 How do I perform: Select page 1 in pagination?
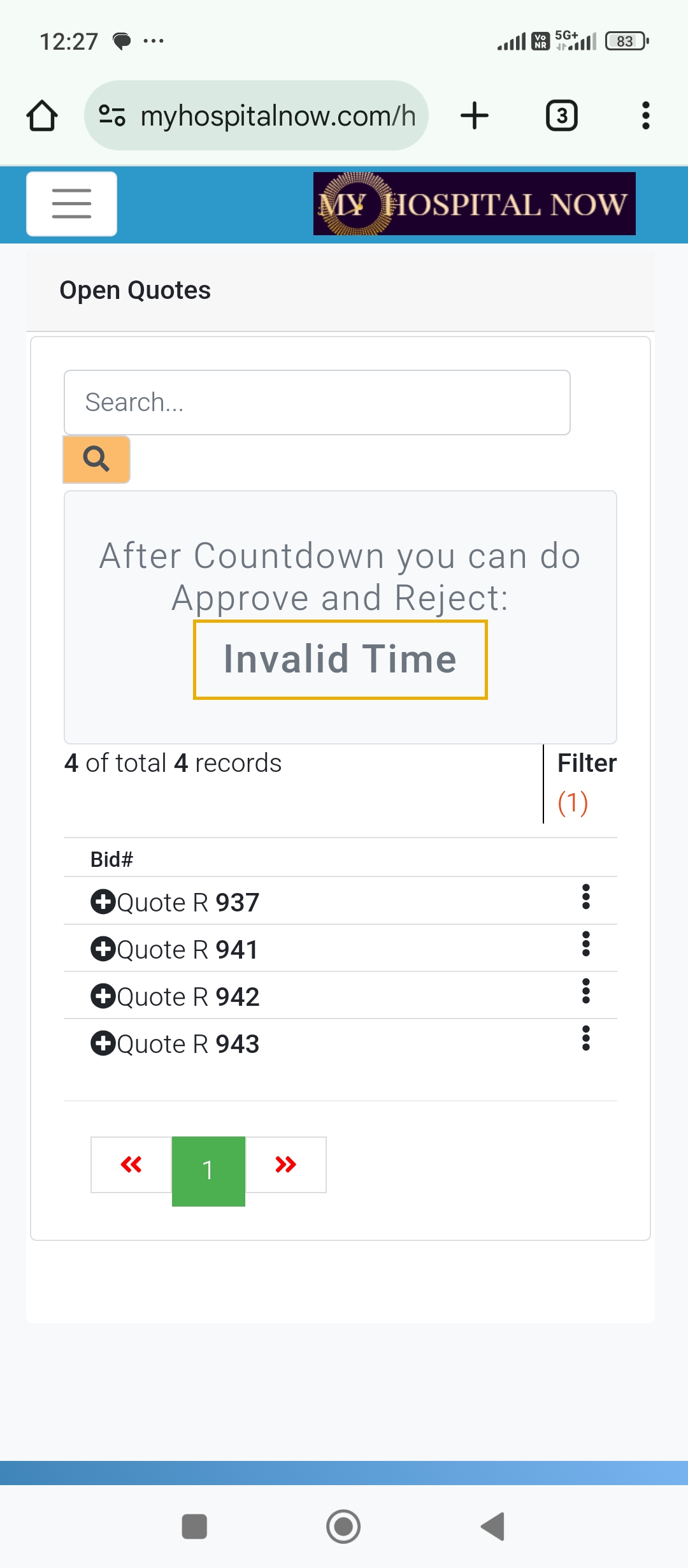pyautogui.click(x=208, y=1171)
